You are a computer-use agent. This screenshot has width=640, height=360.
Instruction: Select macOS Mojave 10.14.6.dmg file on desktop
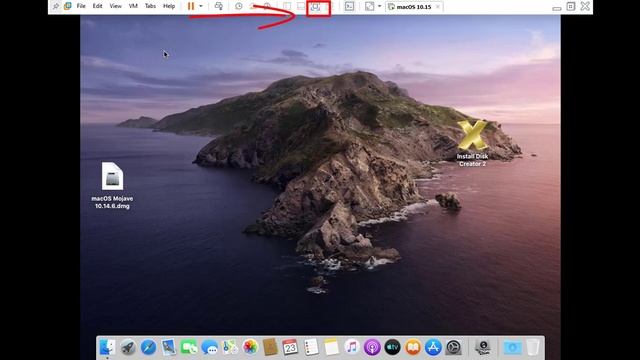112,186
